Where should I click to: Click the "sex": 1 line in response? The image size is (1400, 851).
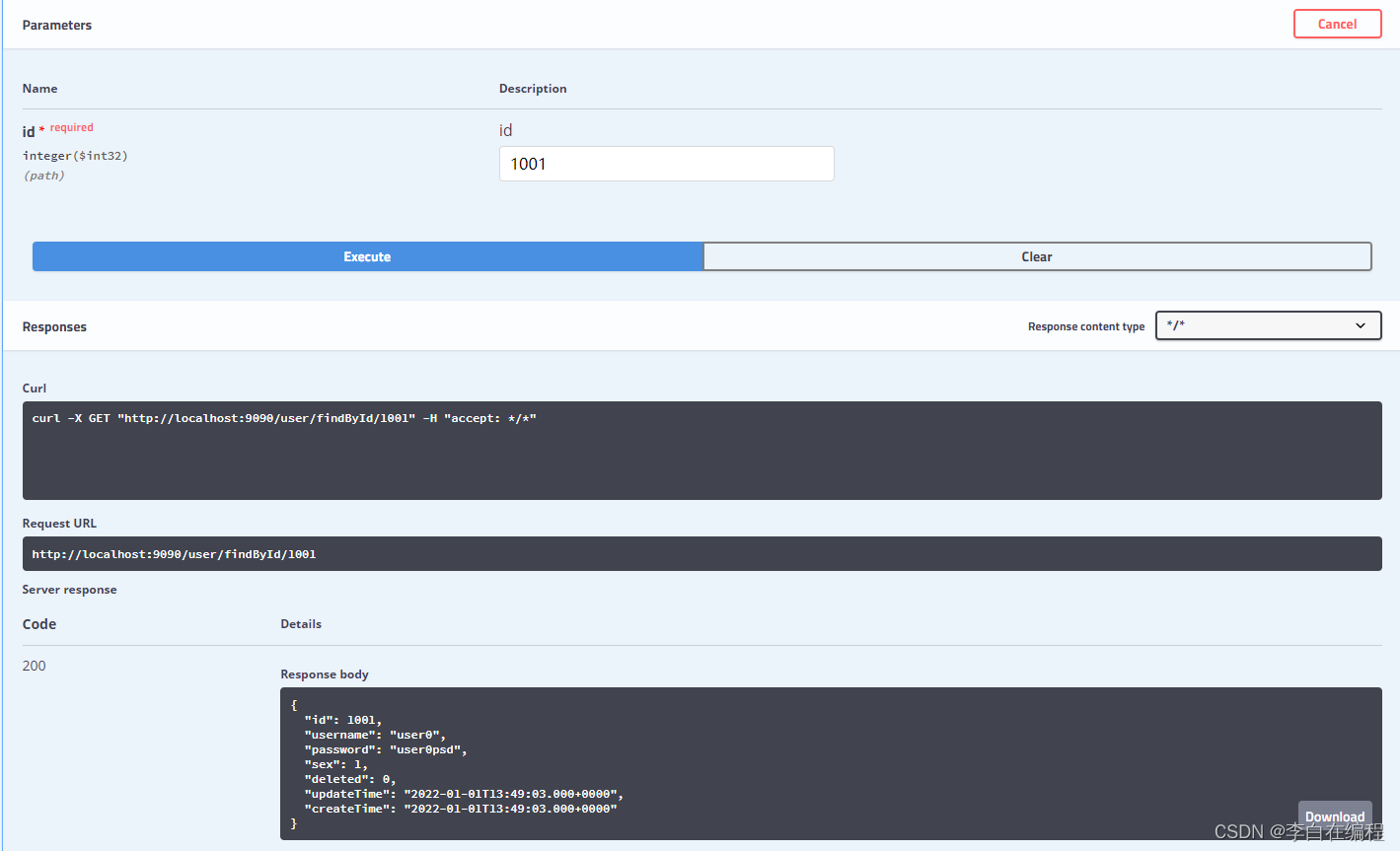(x=335, y=764)
